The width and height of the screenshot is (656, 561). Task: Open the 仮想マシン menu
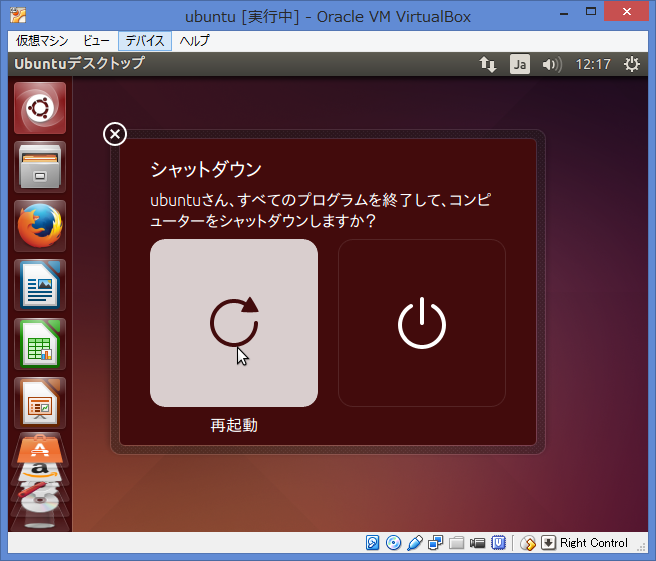pos(42,41)
